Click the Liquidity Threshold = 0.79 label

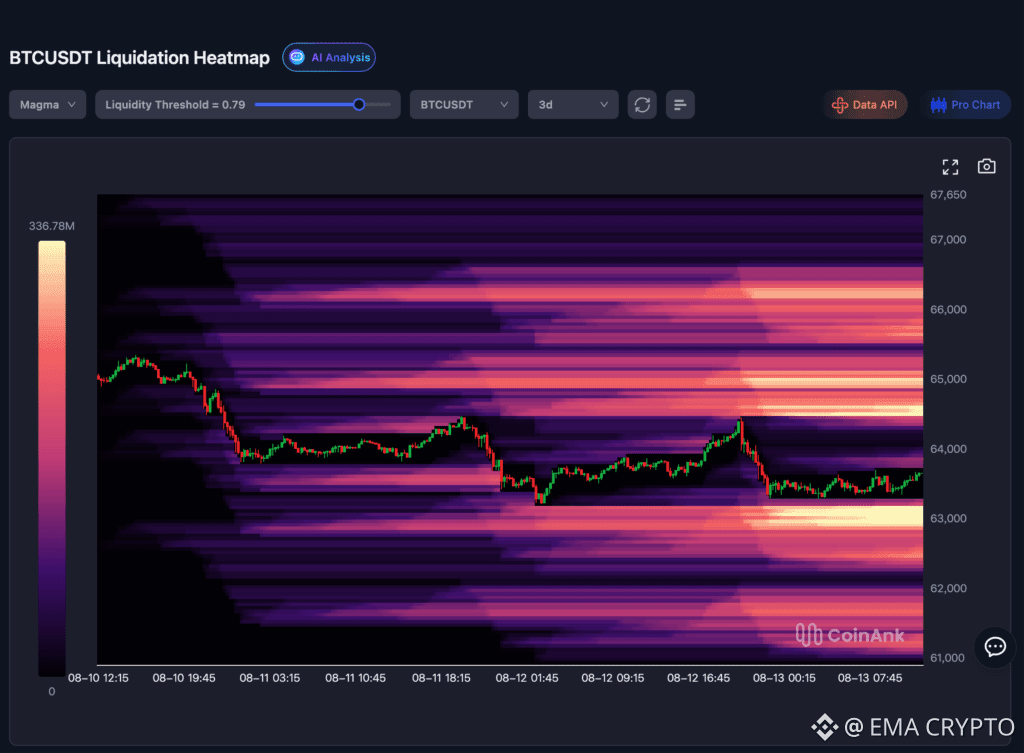[175, 104]
